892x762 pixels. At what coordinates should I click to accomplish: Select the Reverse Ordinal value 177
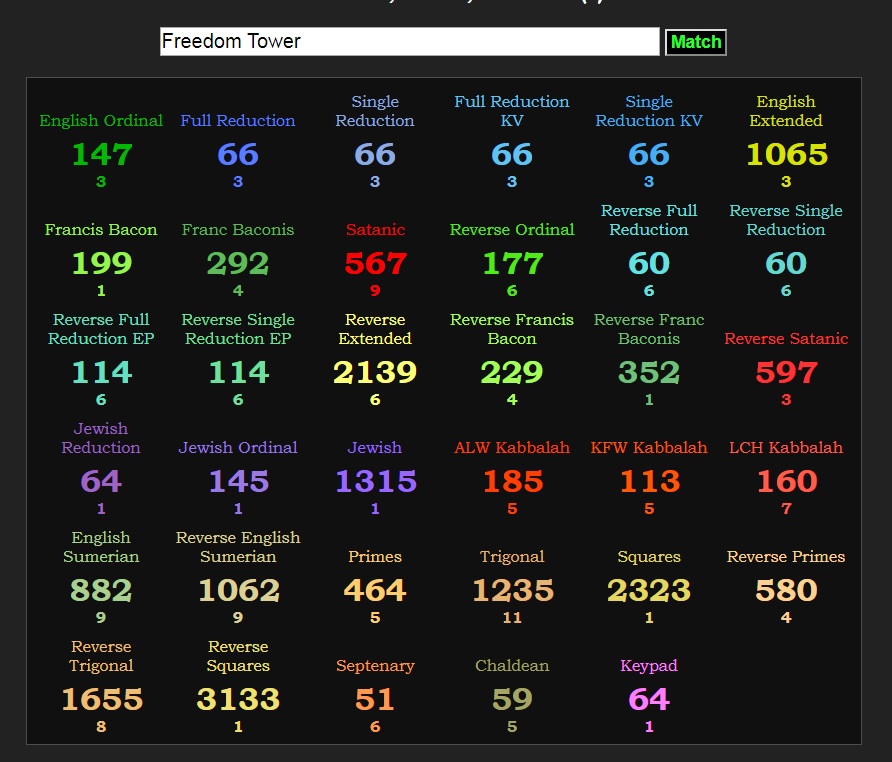tap(512, 263)
